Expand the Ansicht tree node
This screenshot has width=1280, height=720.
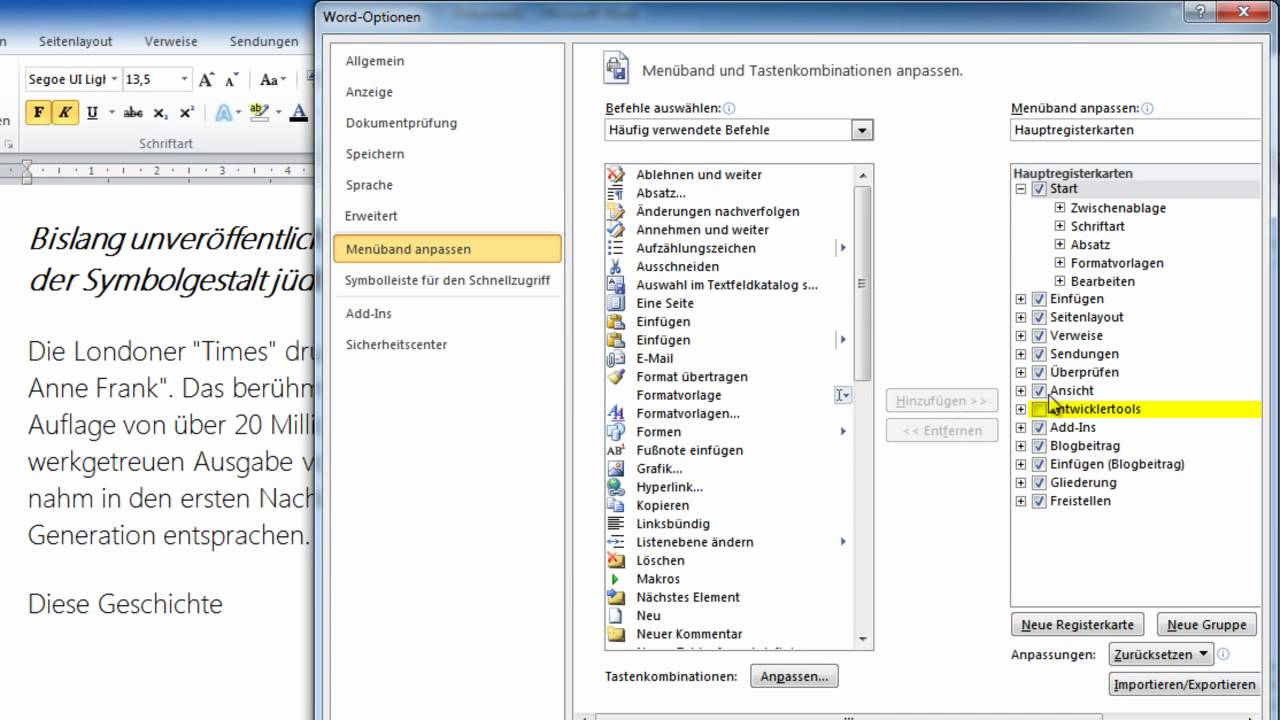1021,391
